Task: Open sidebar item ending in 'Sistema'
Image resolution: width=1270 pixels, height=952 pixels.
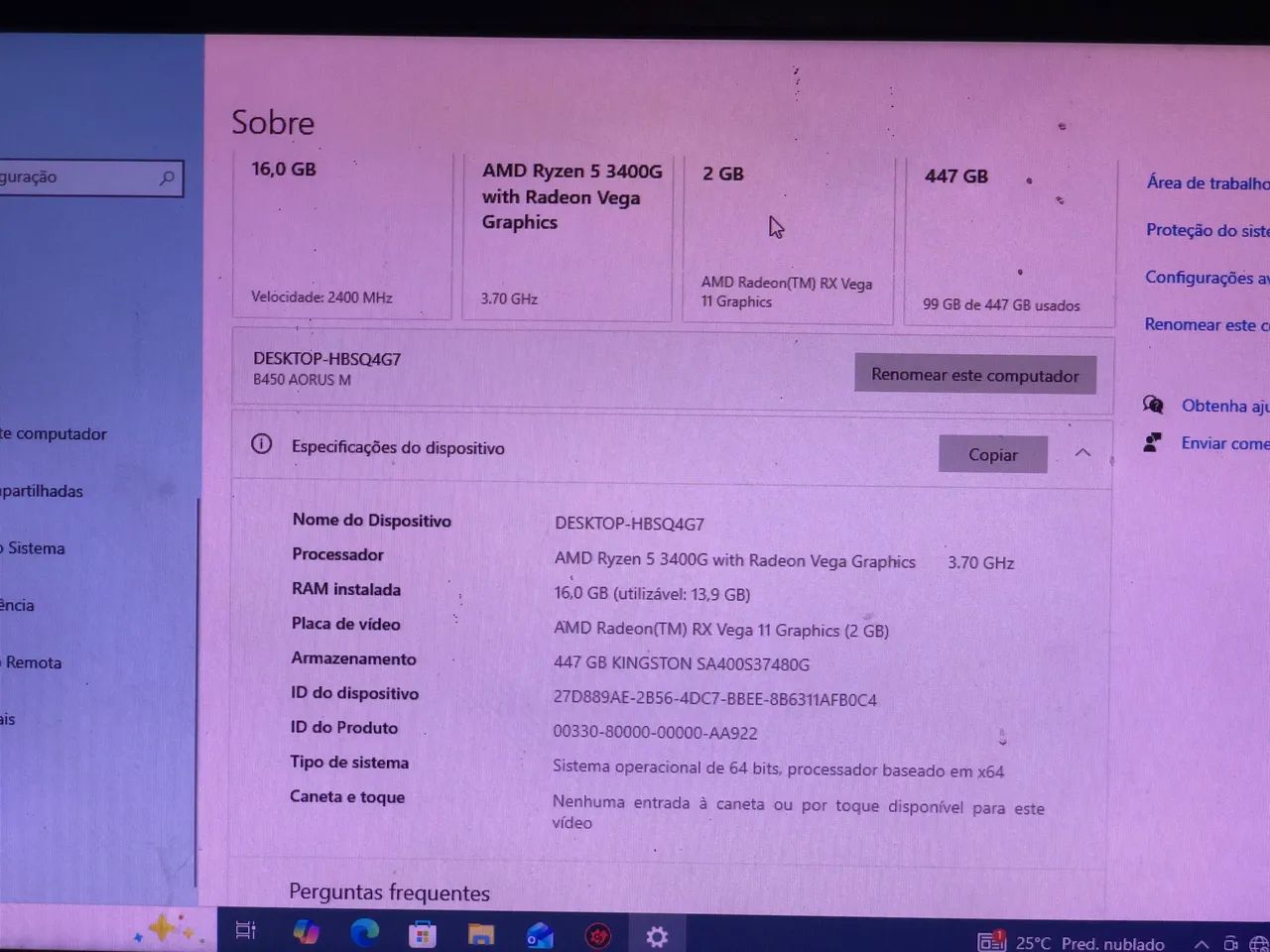Action: 33,548
